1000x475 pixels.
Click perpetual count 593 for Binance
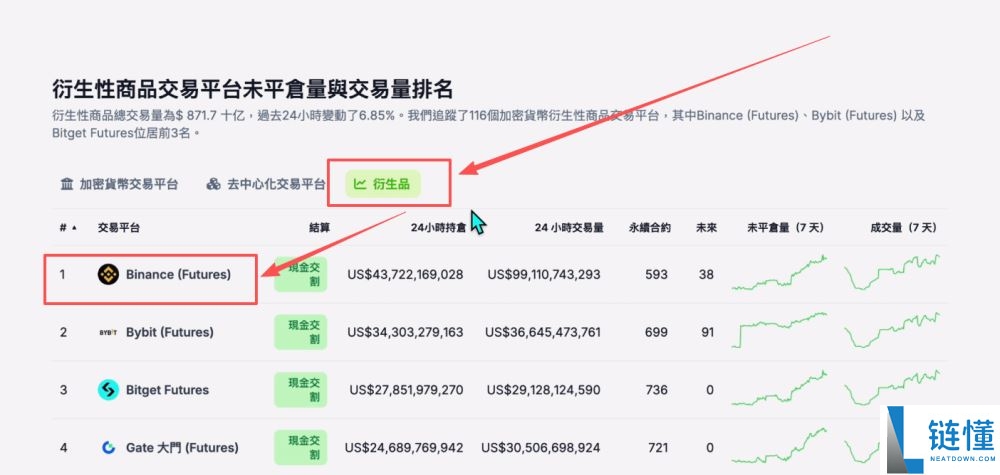pyautogui.click(x=656, y=275)
